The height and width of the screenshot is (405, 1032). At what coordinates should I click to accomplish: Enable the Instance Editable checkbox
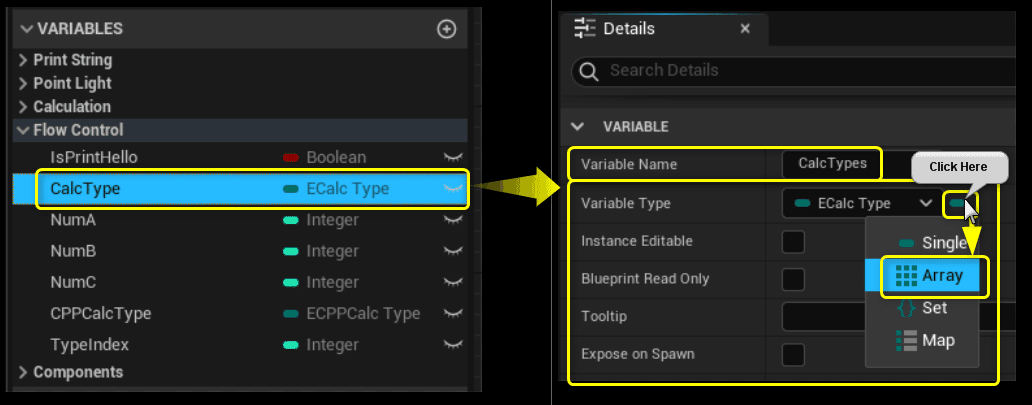(x=793, y=241)
